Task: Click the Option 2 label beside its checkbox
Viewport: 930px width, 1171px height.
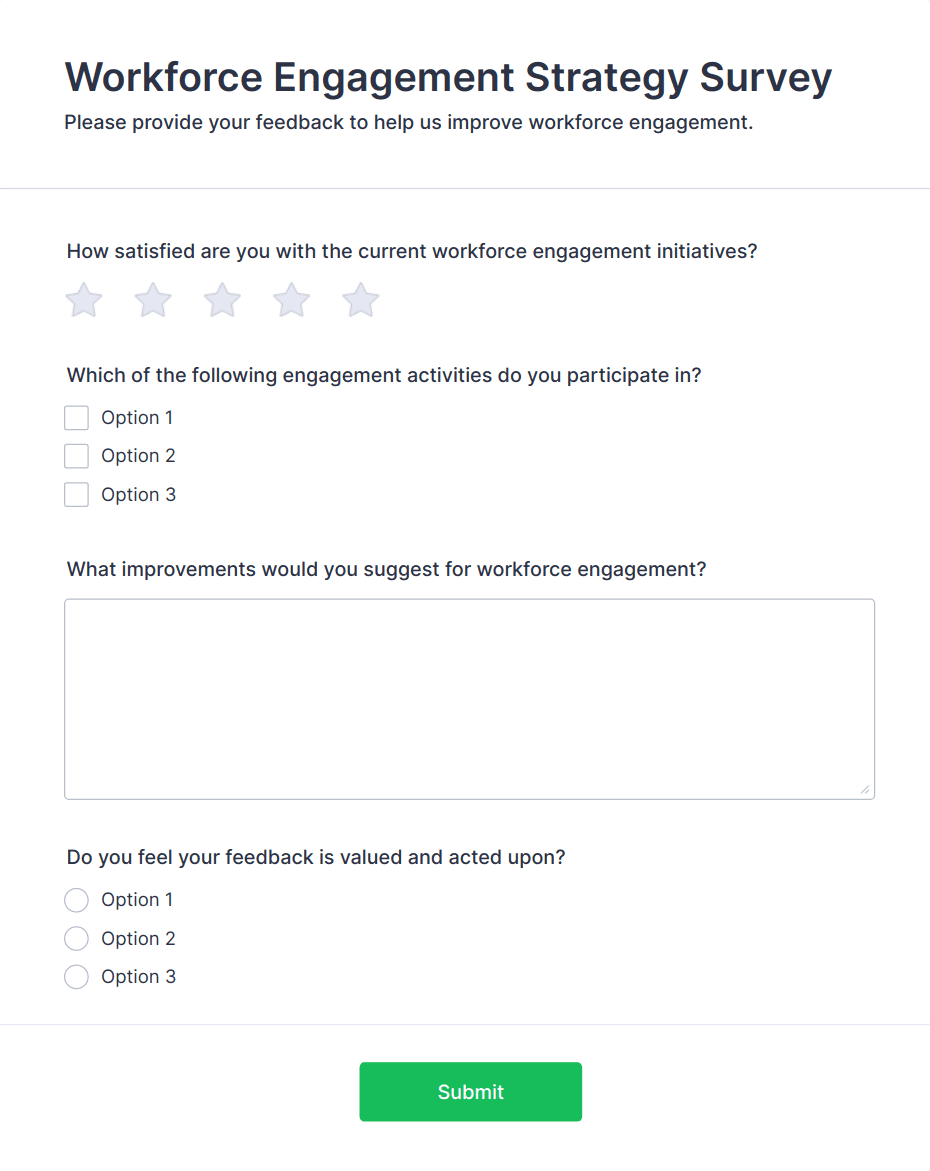Action: pos(138,455)
